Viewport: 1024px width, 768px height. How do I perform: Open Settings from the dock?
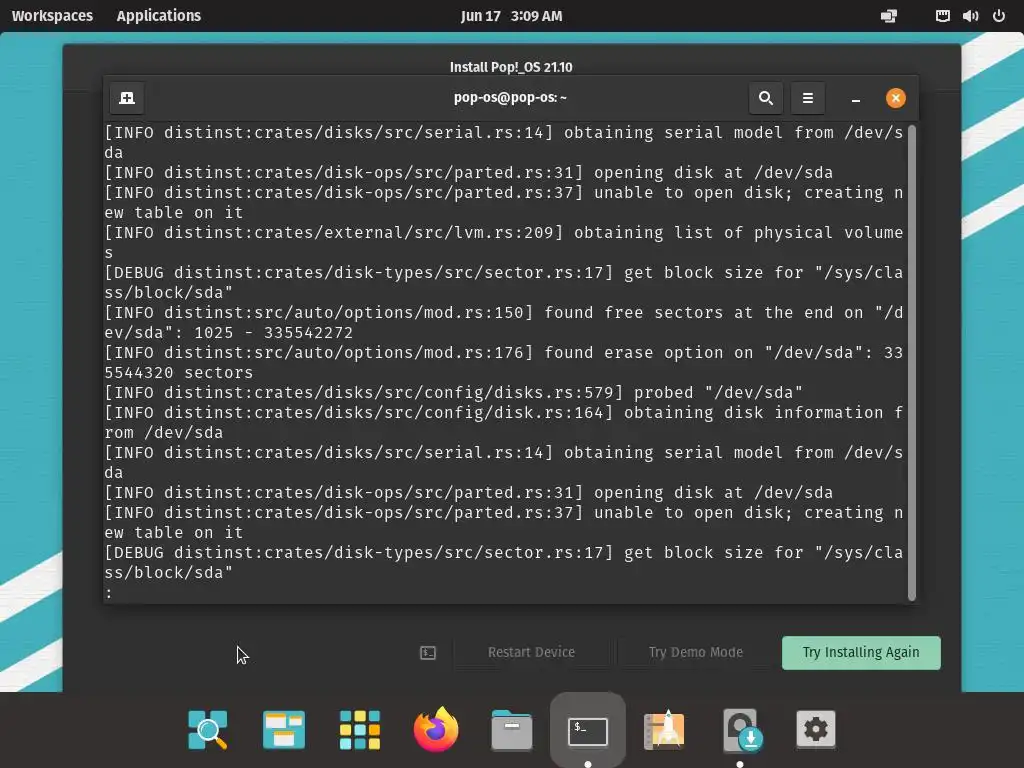tap(816, 729)
